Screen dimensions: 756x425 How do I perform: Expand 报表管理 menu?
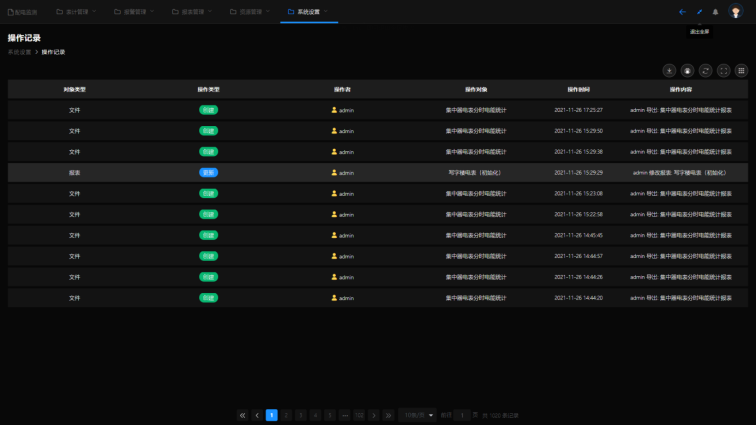point(192,12)
